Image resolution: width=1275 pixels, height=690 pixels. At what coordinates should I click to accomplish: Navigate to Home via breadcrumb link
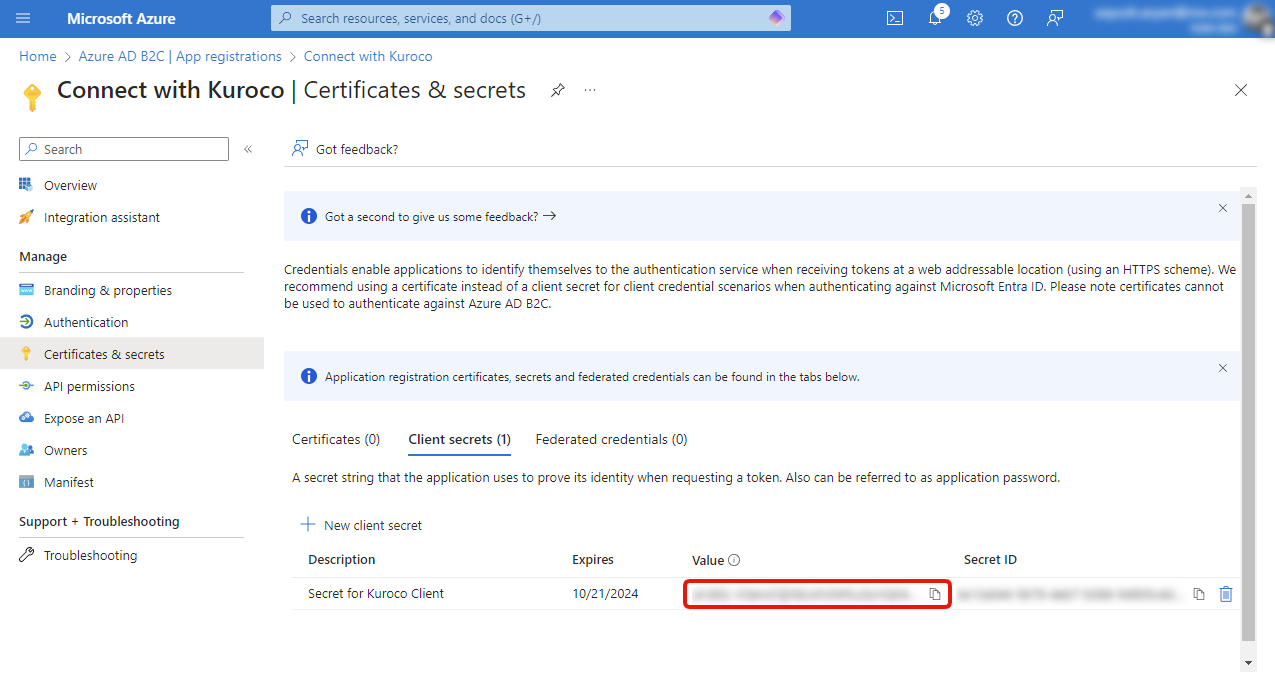37,56
